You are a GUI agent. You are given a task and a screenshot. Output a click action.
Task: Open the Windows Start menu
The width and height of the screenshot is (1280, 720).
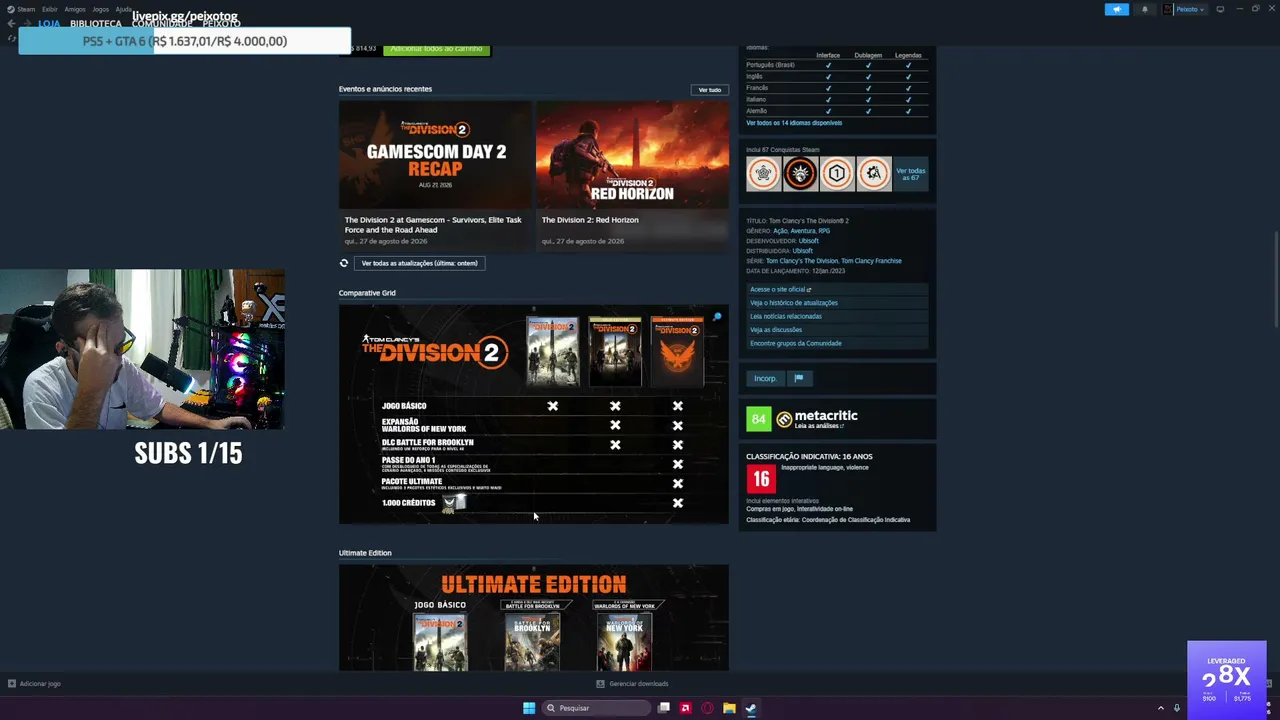[x=529, y=708]
